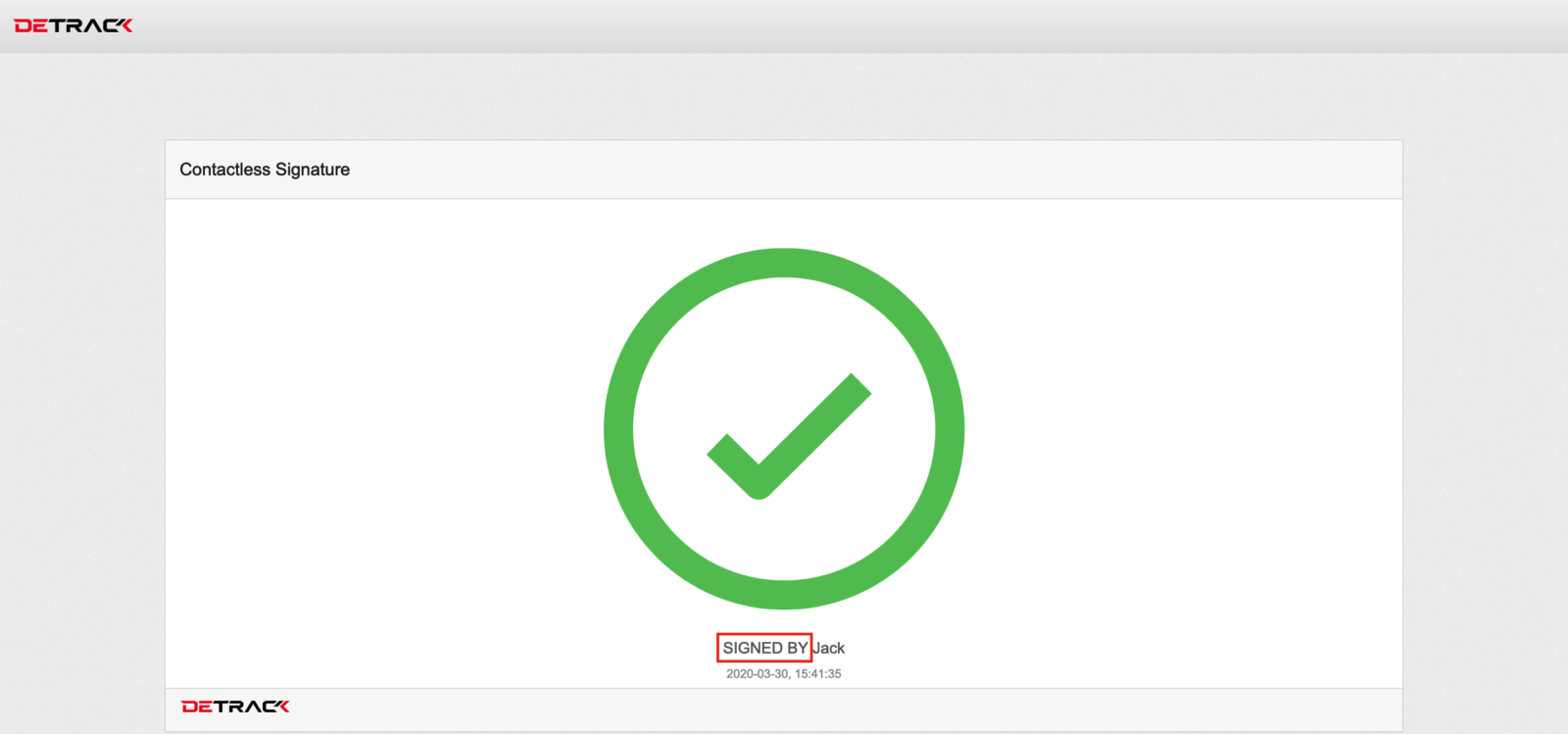Click the Detrack logo in panel footer
Screen dimensions: 1568x734
(235, 707)
